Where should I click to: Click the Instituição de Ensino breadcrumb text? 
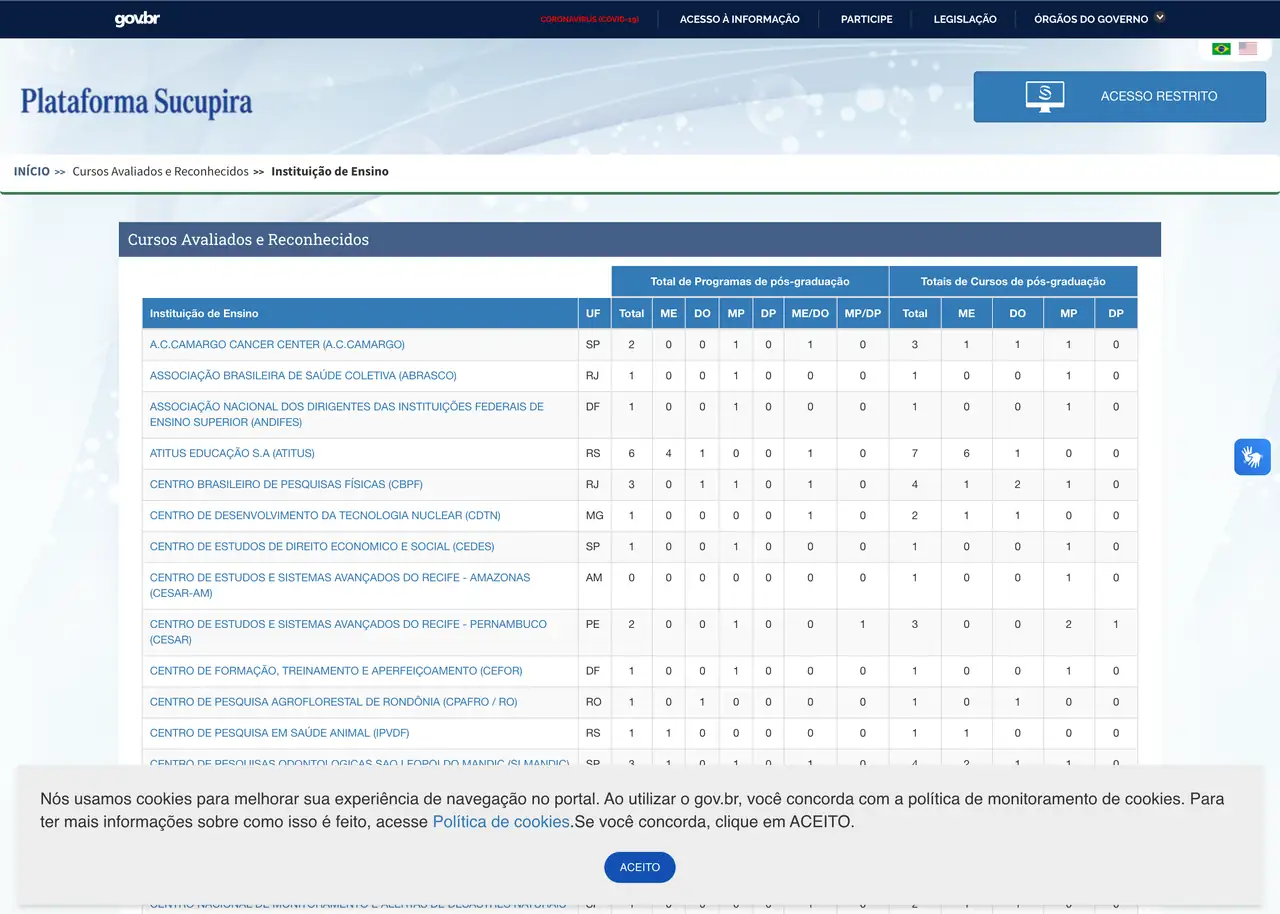[x=330, y=171]
